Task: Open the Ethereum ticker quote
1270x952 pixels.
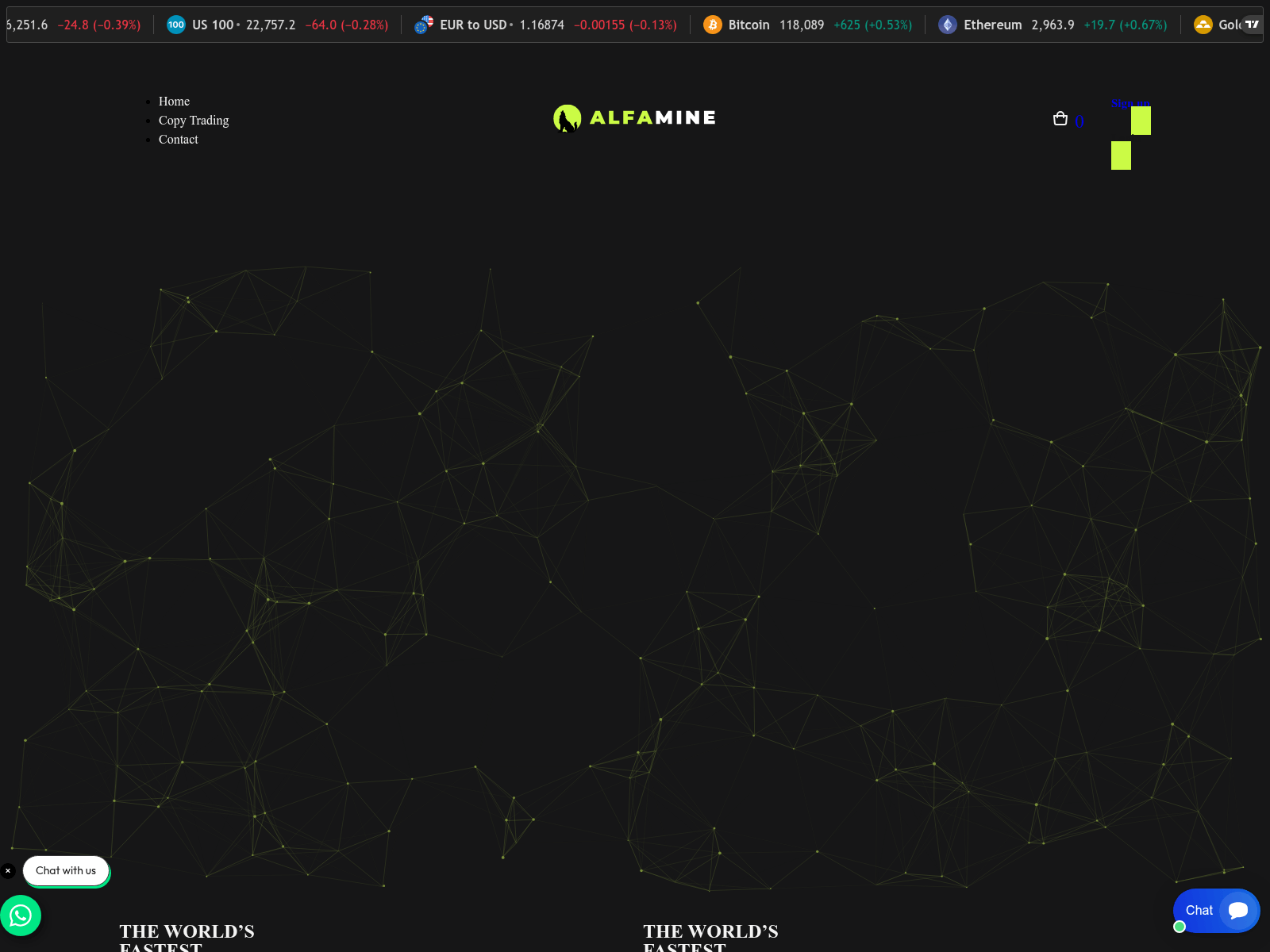Action: [1053, 25]
